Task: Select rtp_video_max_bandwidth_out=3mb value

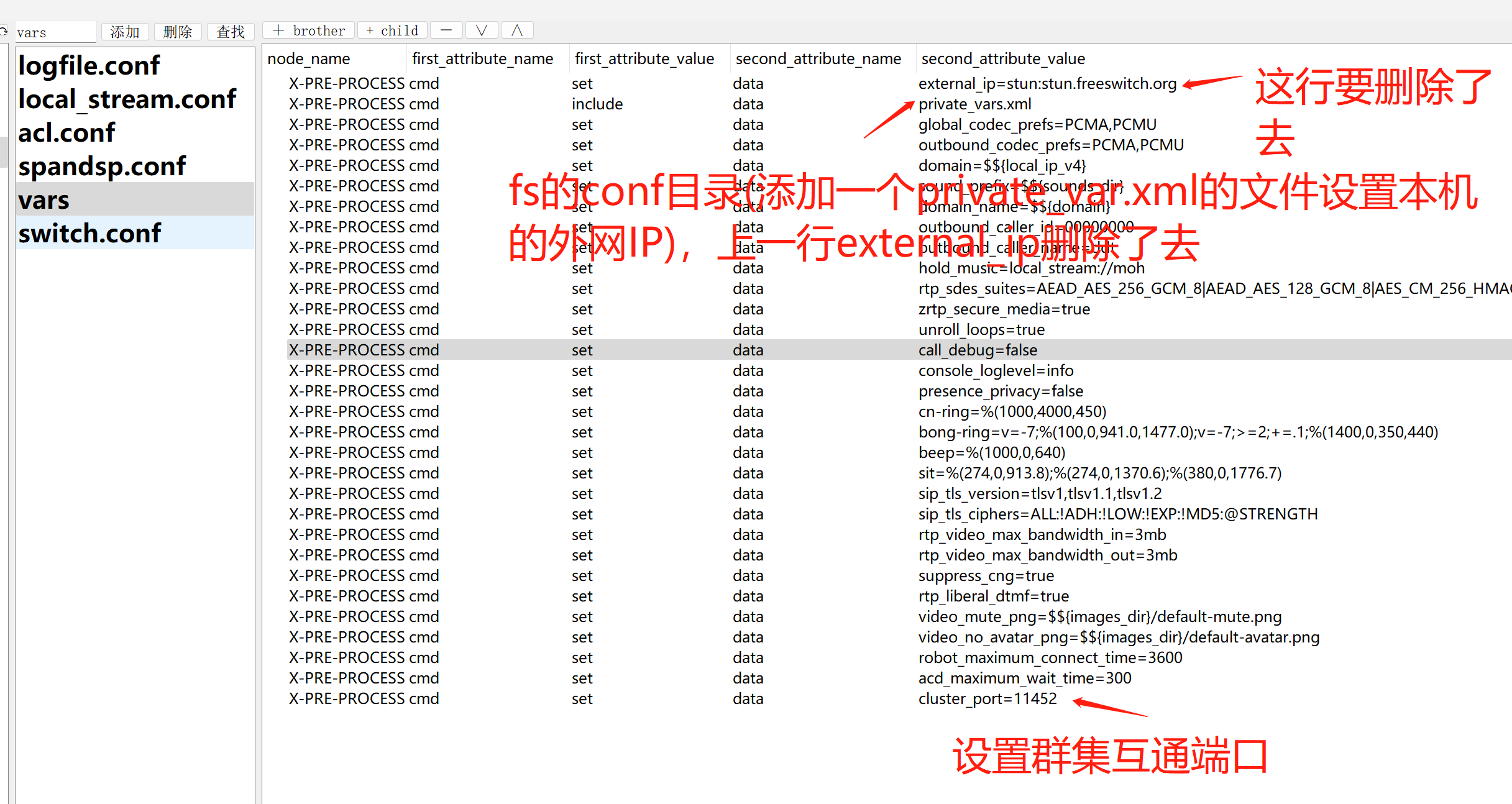Action: tap(1048, 555)
